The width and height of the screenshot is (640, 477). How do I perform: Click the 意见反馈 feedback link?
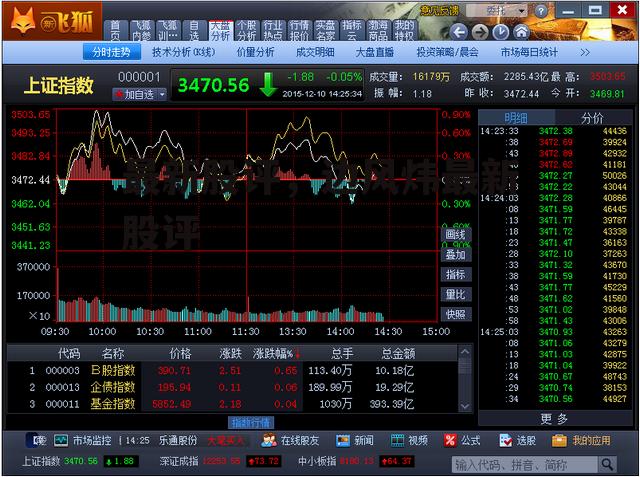(440, 10)
